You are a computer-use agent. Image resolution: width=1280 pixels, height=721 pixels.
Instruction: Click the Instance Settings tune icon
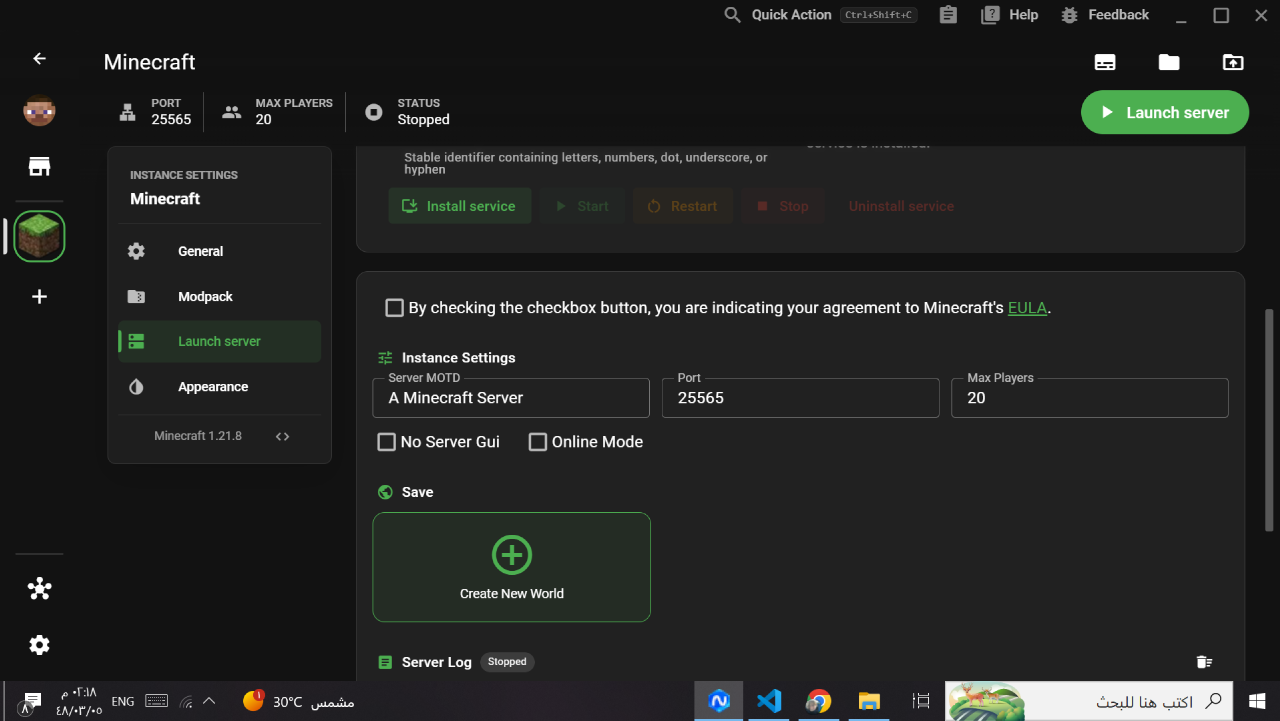click(x=385, y=357)
